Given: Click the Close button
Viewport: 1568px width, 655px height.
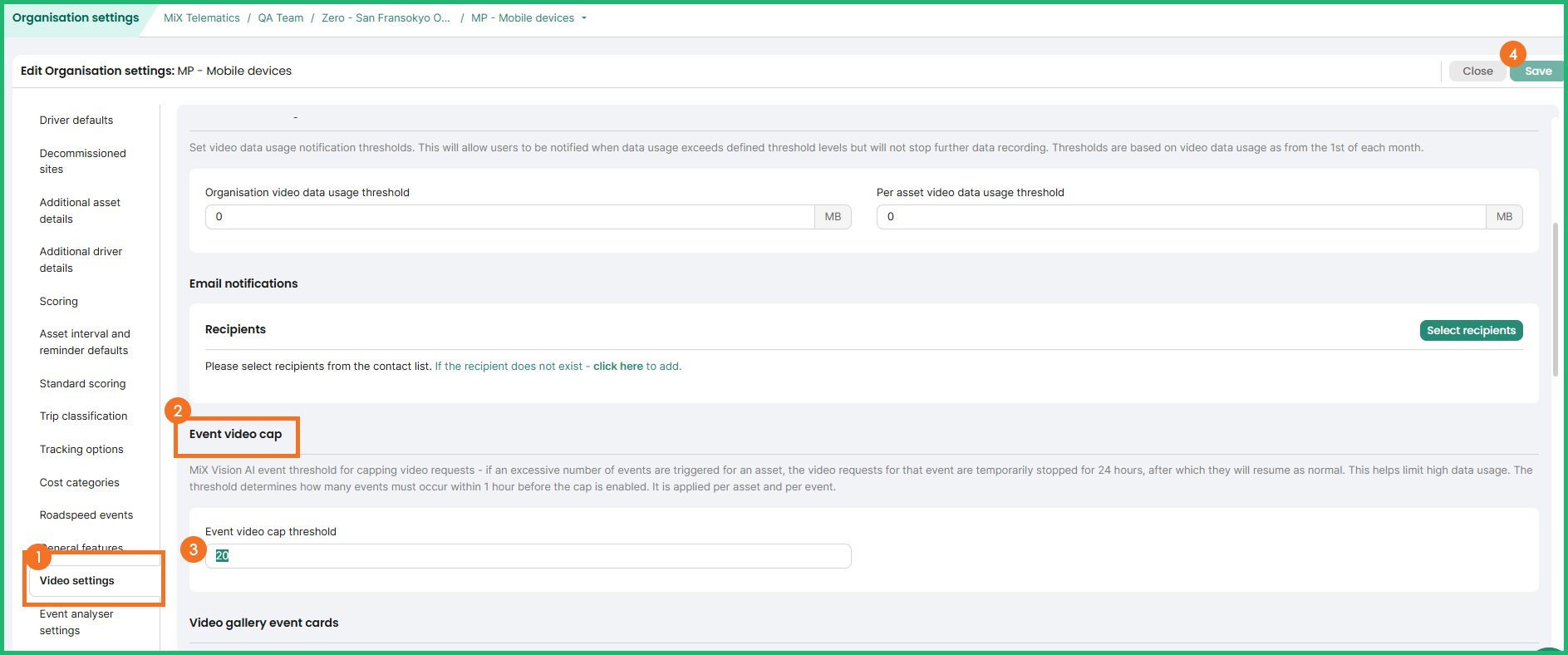Looking at the screenshot, I should 1477,71.
